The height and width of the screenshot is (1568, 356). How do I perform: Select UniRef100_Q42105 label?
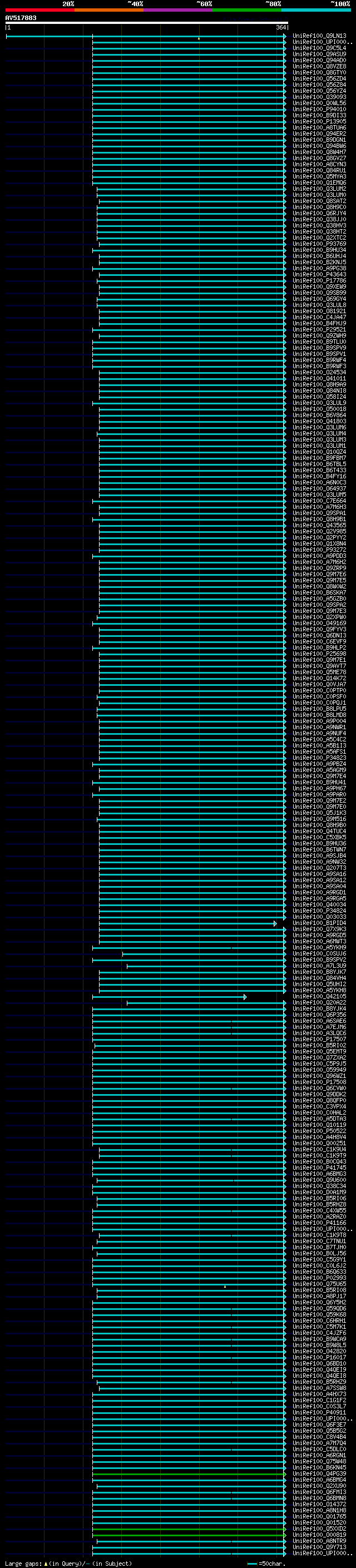click(x=319, y=996)
